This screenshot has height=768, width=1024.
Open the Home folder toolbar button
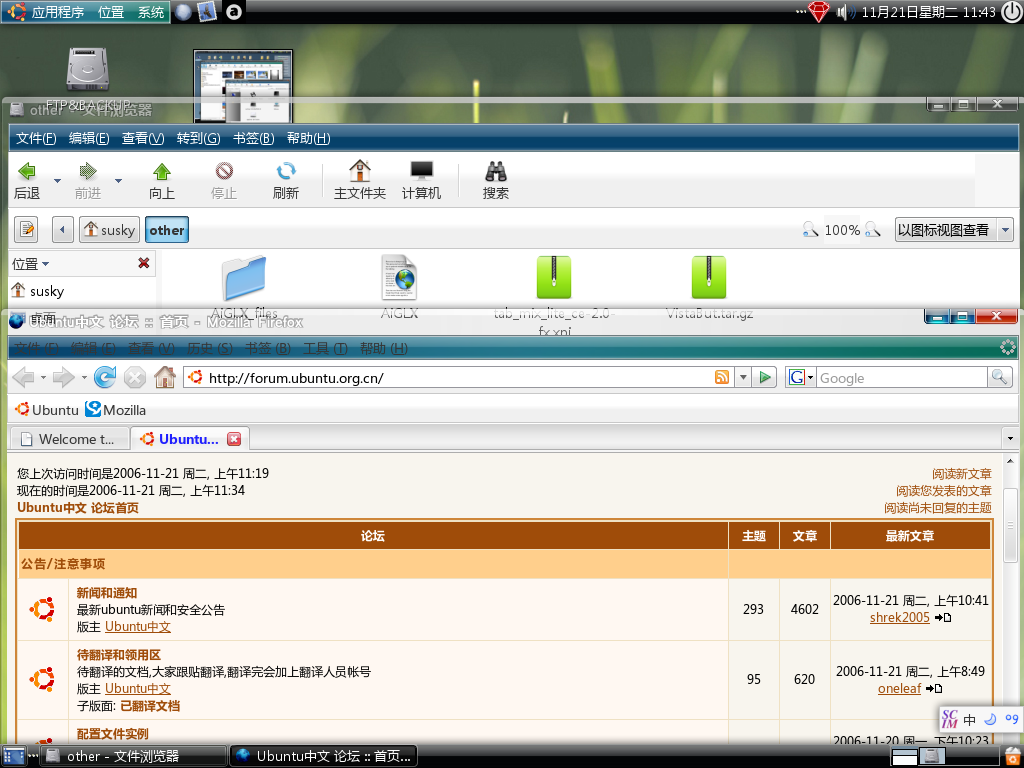(x=360, y=171)
